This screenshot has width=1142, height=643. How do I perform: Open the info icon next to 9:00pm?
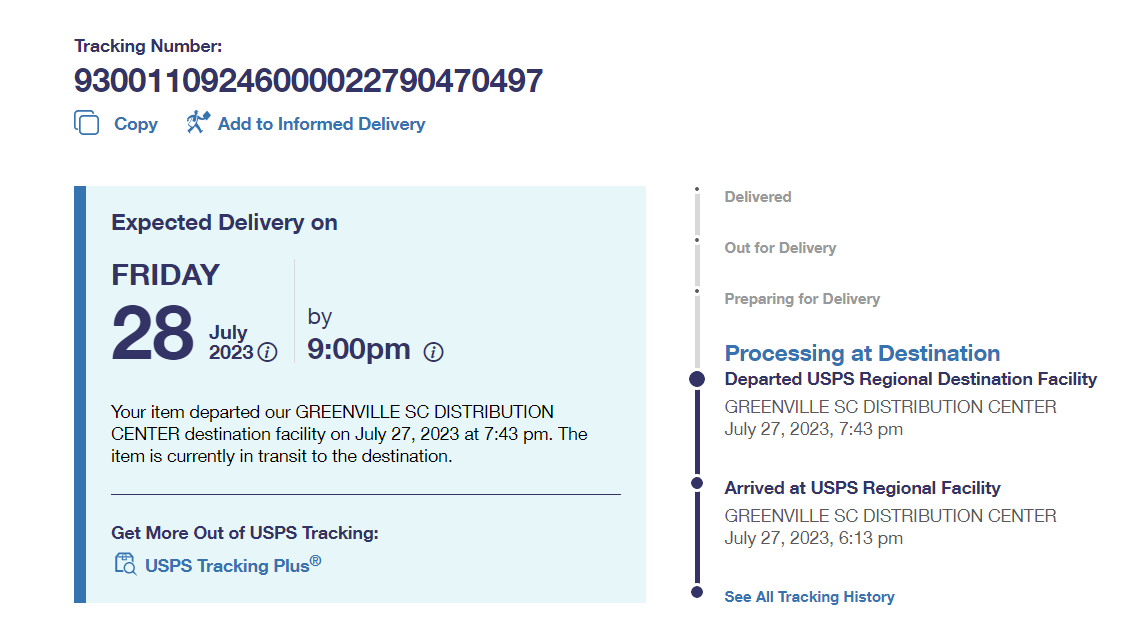tap(433, 351)
